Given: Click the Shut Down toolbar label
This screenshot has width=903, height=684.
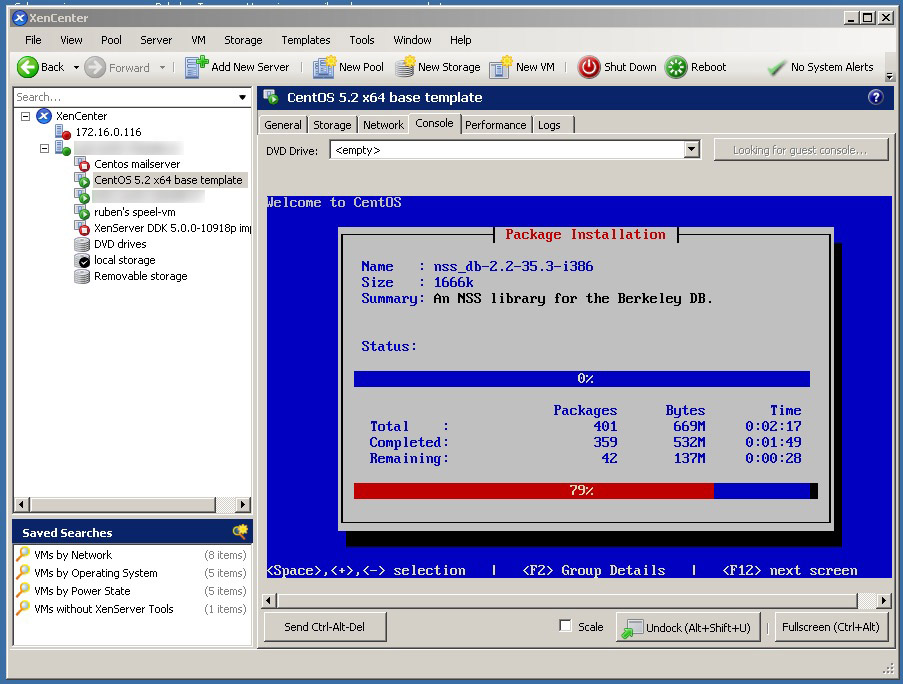Looking at the screenshot, I should [x=630, y=67].
